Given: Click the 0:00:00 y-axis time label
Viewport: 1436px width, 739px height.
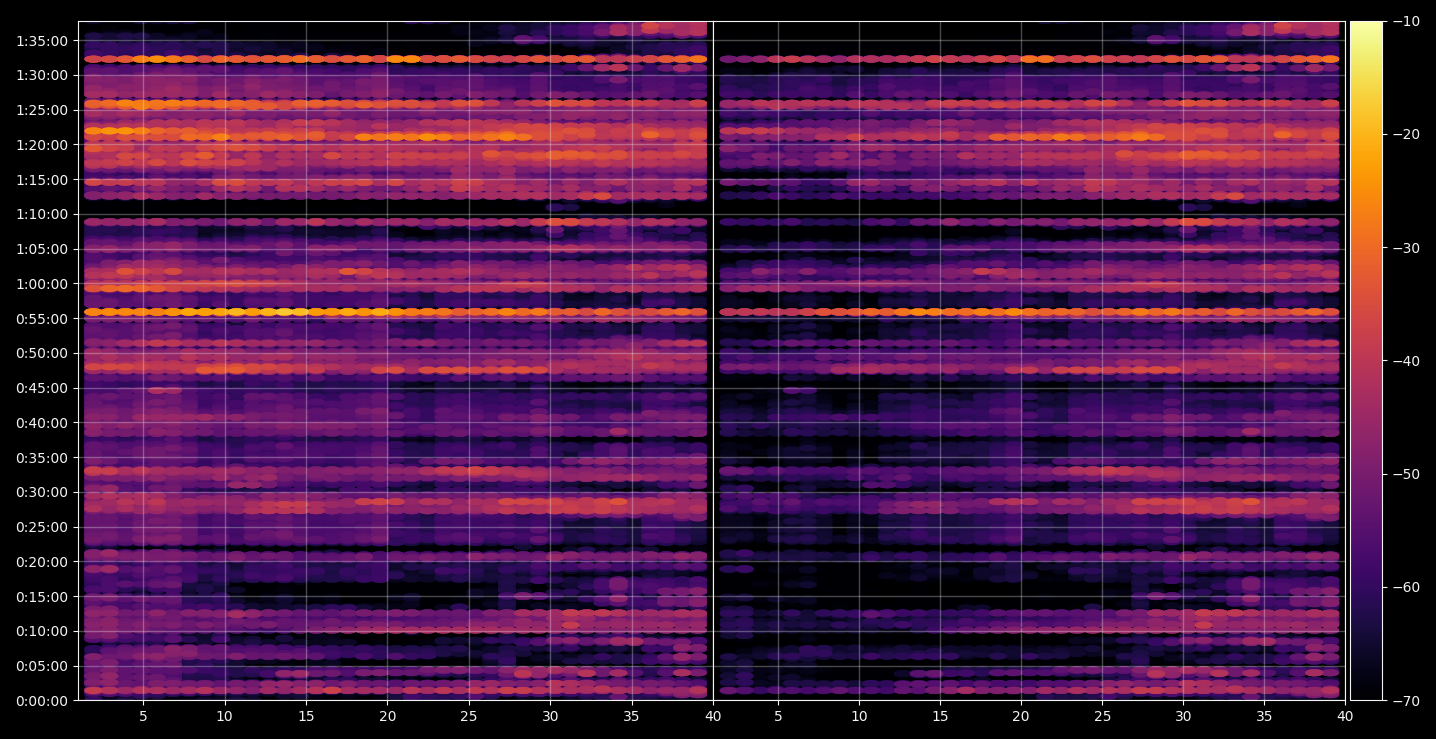Looking at the screenshot, I should click(42, 701).
